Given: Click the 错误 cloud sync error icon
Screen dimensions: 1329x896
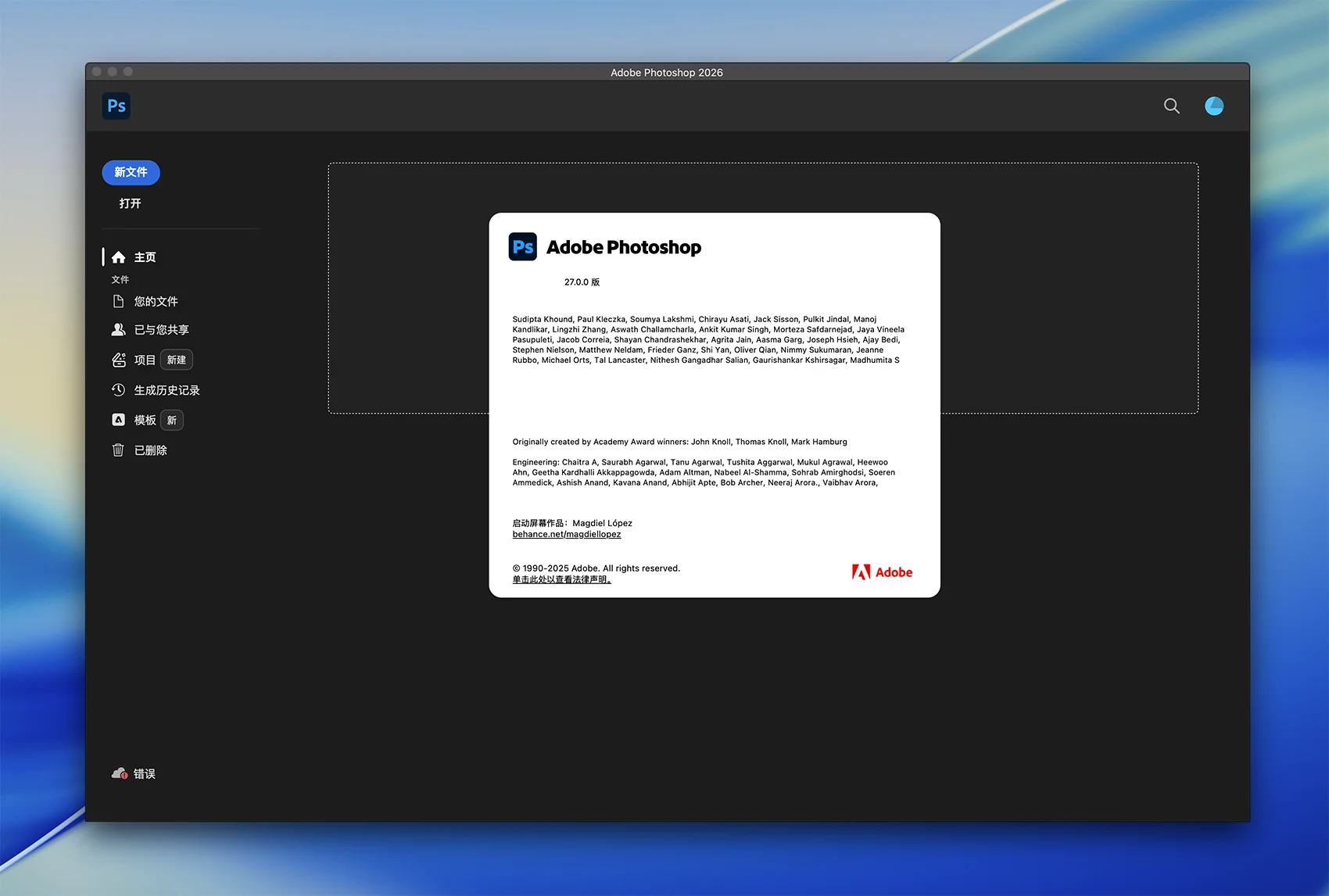Looking at the screenshot, I should click(x=120, y=774).
